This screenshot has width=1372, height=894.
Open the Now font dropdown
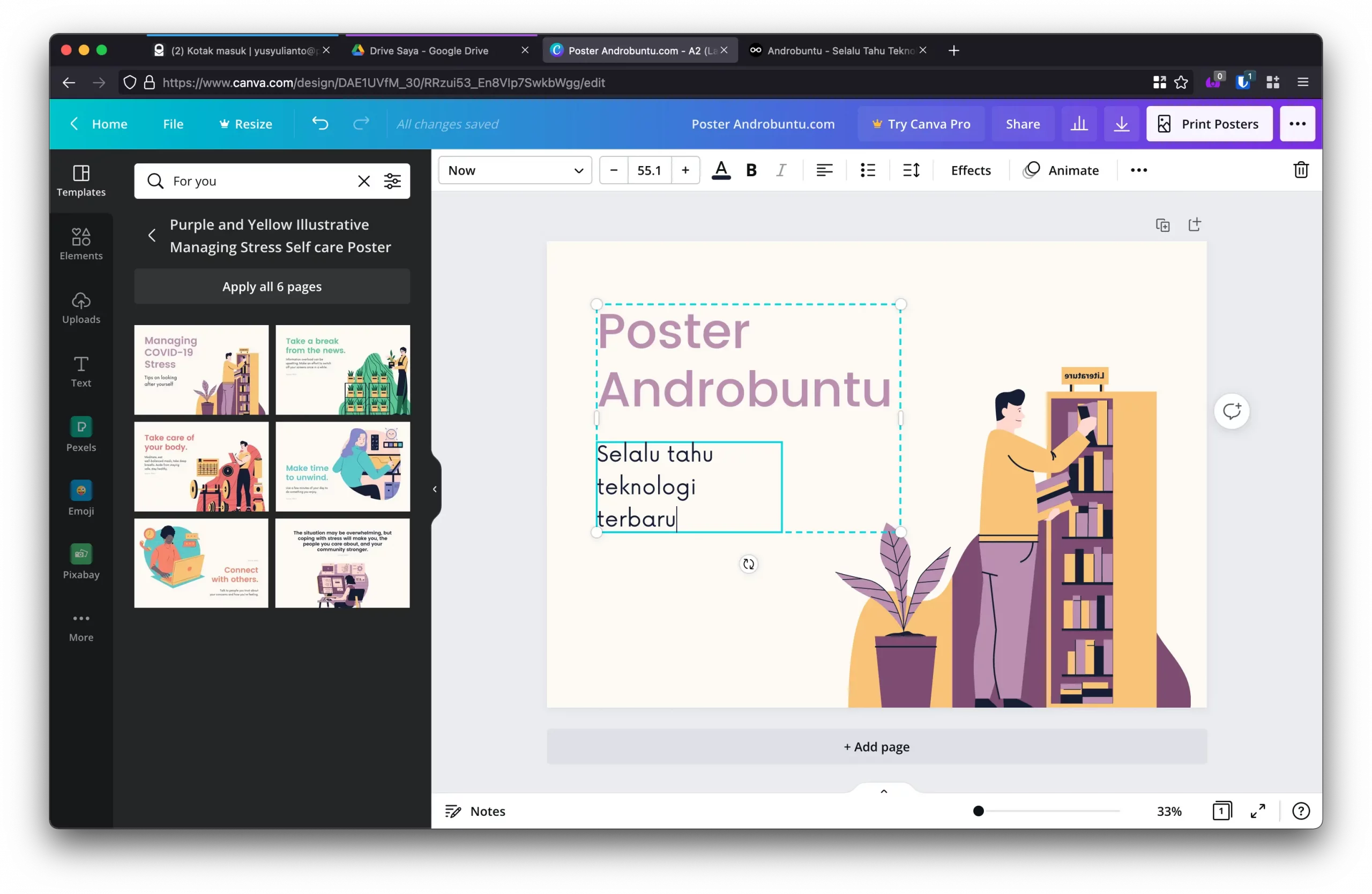515,170
